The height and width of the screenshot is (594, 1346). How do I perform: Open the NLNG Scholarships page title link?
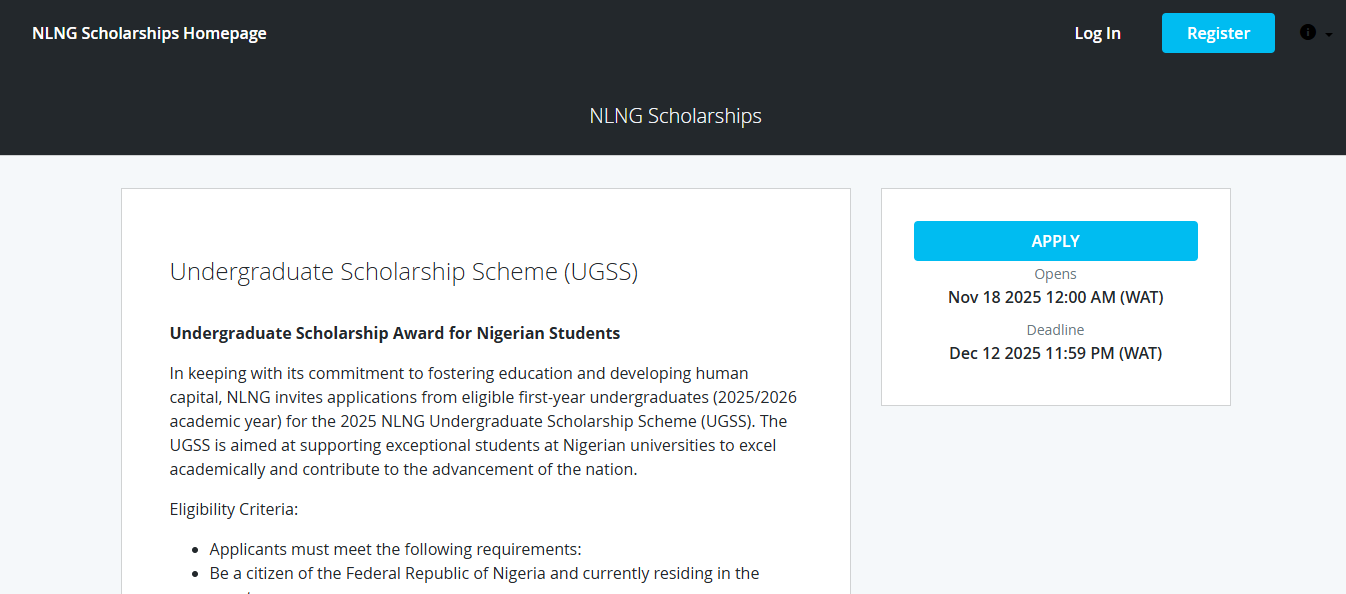point(675,115)
